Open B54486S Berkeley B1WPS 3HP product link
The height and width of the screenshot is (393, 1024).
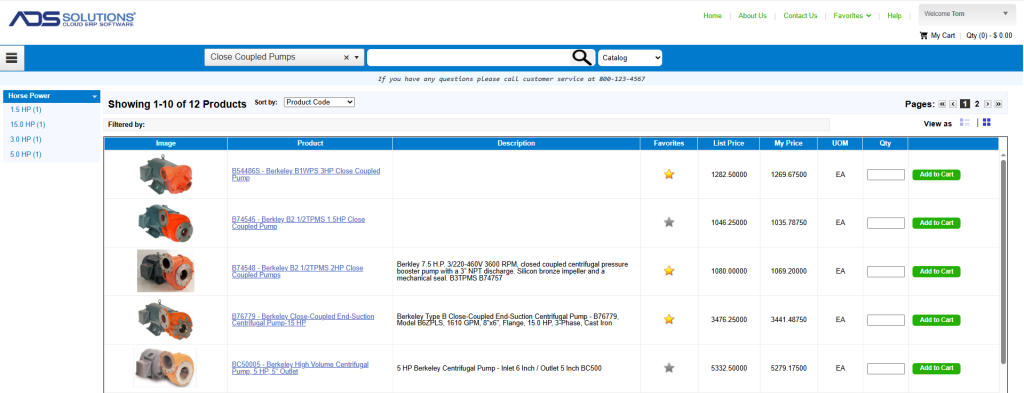coord(306,174)
